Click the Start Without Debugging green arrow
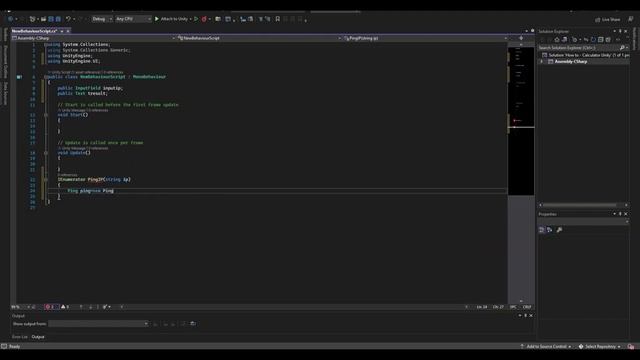 click(196, 19)
